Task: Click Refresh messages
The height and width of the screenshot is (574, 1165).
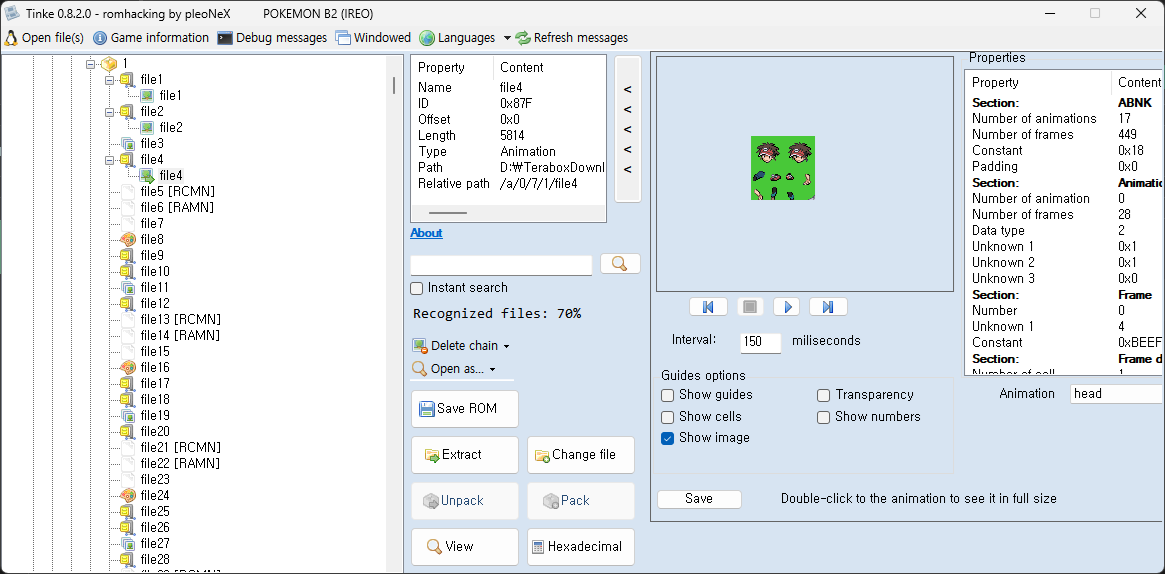Action: point(571,37)
